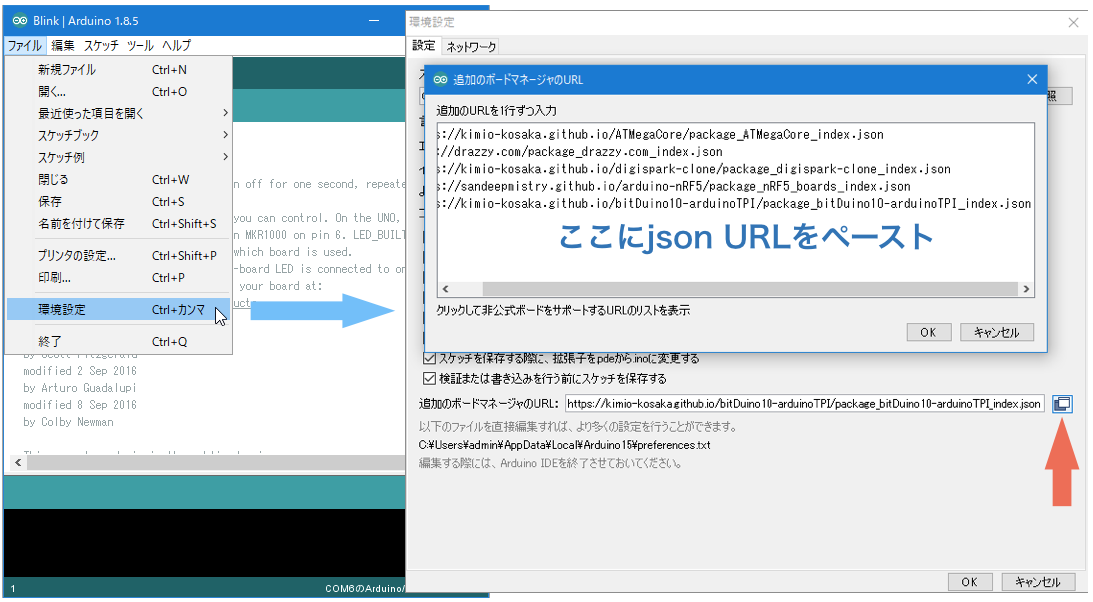Click the drazzy.com json URL line
Screen dimensions: 1093x602
click(x=580, y=152)
